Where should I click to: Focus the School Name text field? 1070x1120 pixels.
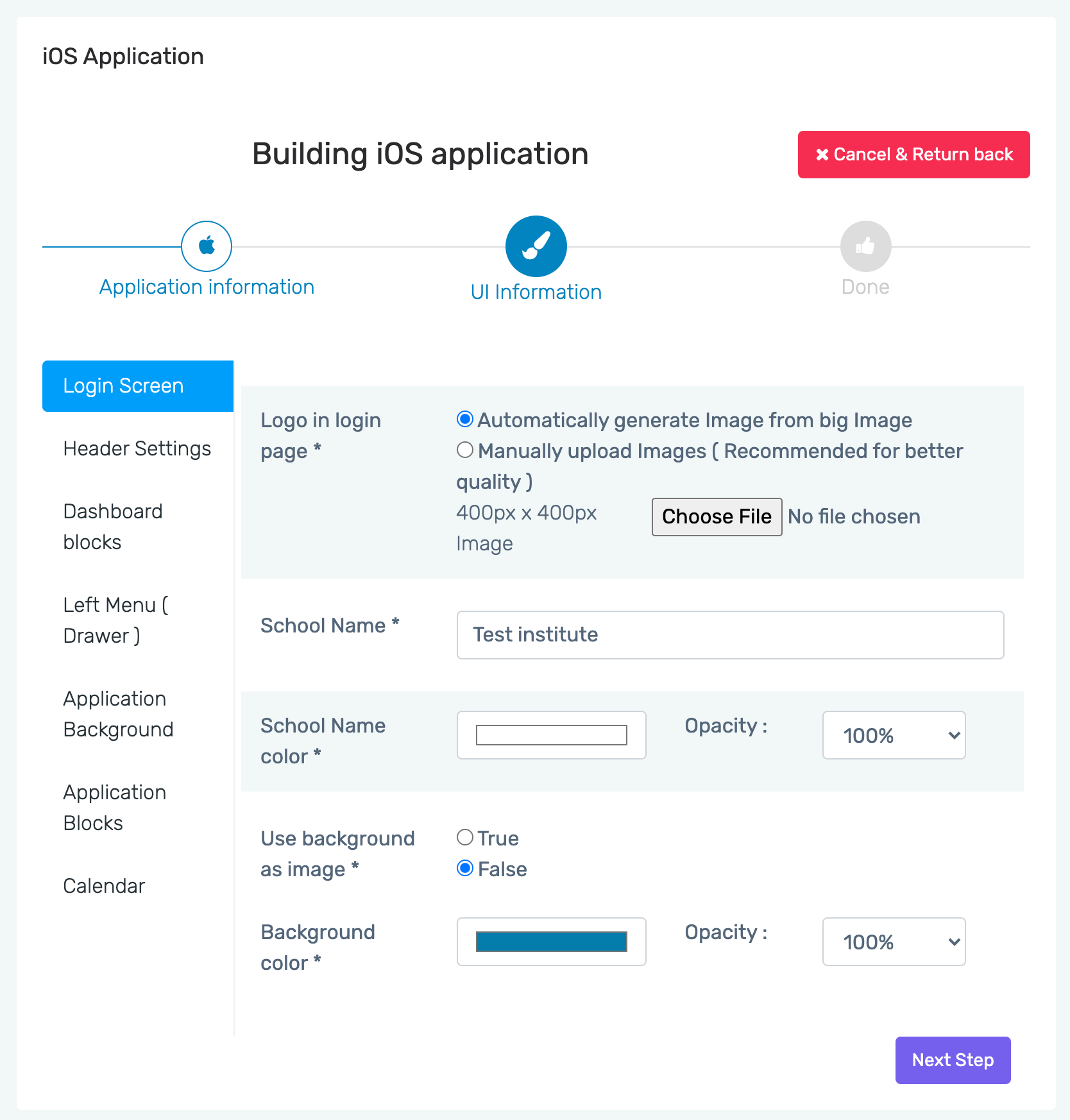pyautogui.click(x=731, y=635)
